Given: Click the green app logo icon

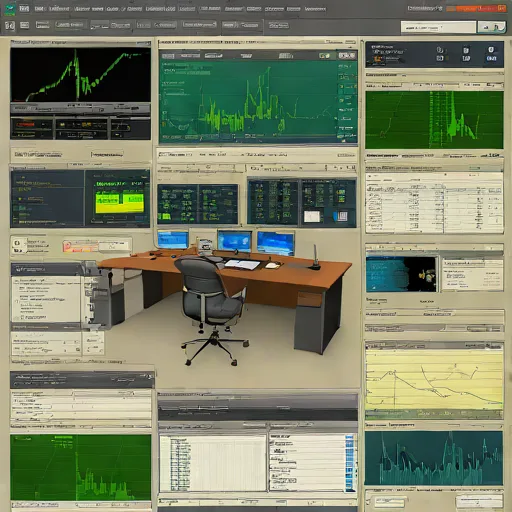Looking at the screenshot, I should (10, 9).
